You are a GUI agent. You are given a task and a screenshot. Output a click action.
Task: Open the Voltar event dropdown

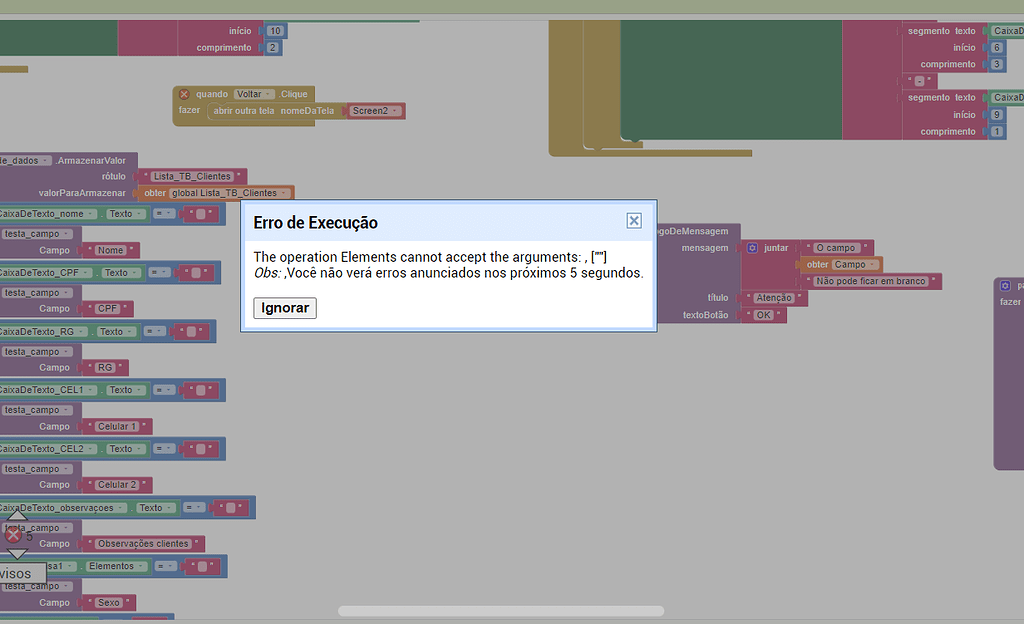tap(268, 94)
